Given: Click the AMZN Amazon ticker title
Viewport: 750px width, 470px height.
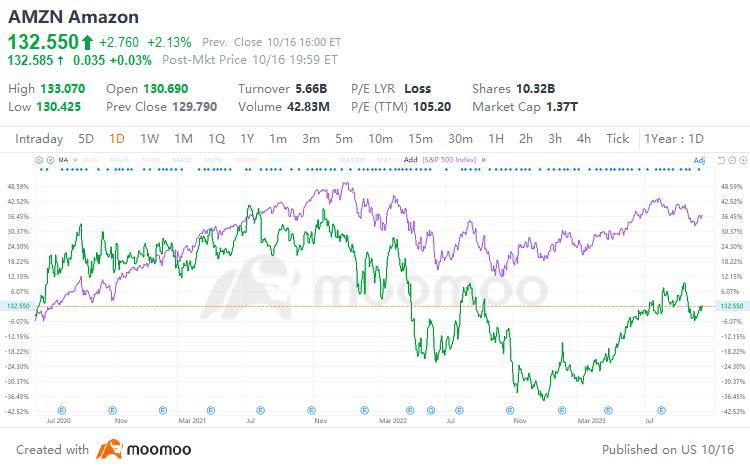Looking at the screenshot, I should [73, 18].
